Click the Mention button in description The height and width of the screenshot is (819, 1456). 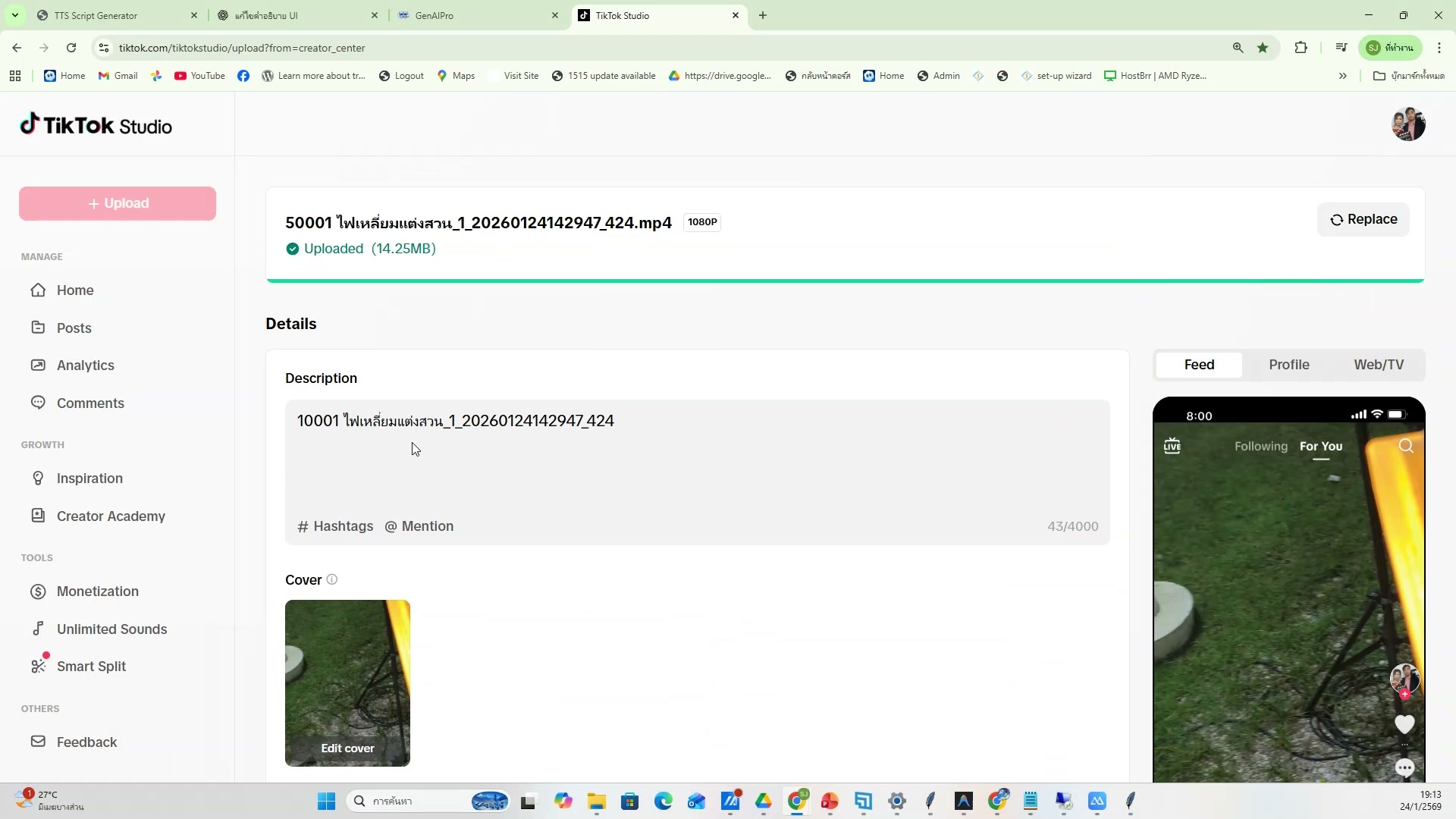point(419,526)
